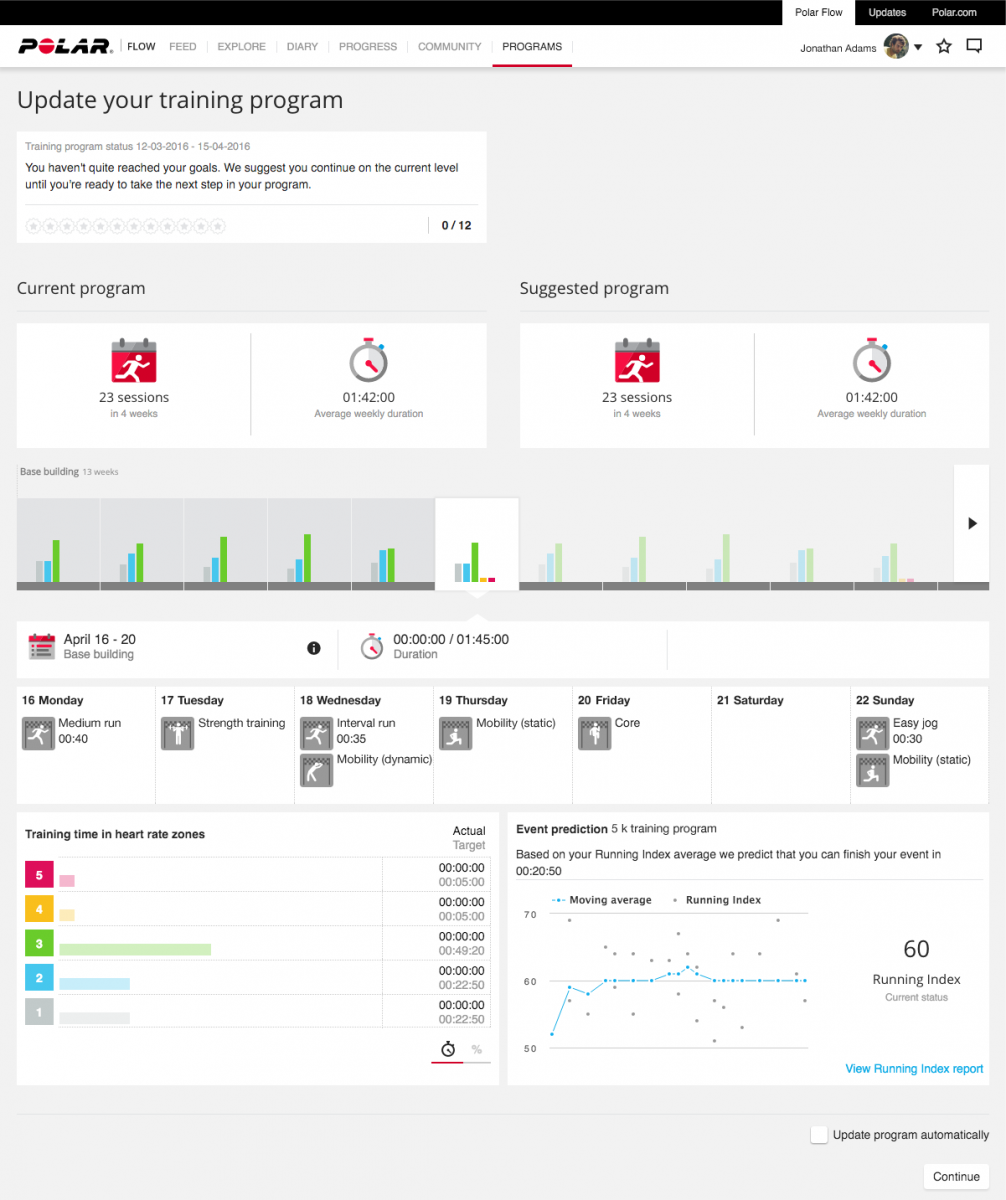Click the info icon beside April 16 - 20

coord(314,648)
